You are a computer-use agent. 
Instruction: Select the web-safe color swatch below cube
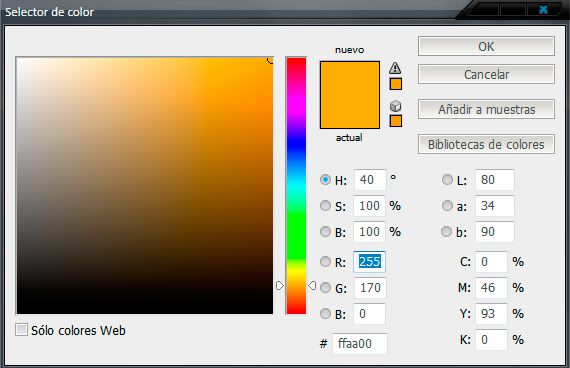[396, 121]
